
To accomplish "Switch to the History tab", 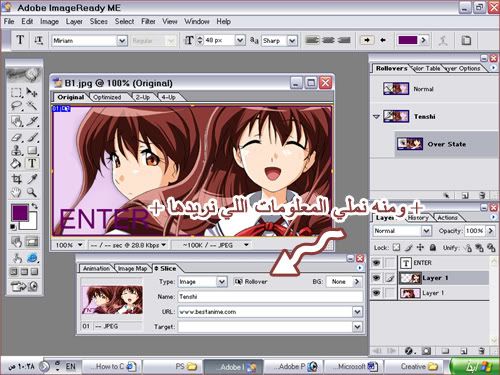I will coord(418,218).
